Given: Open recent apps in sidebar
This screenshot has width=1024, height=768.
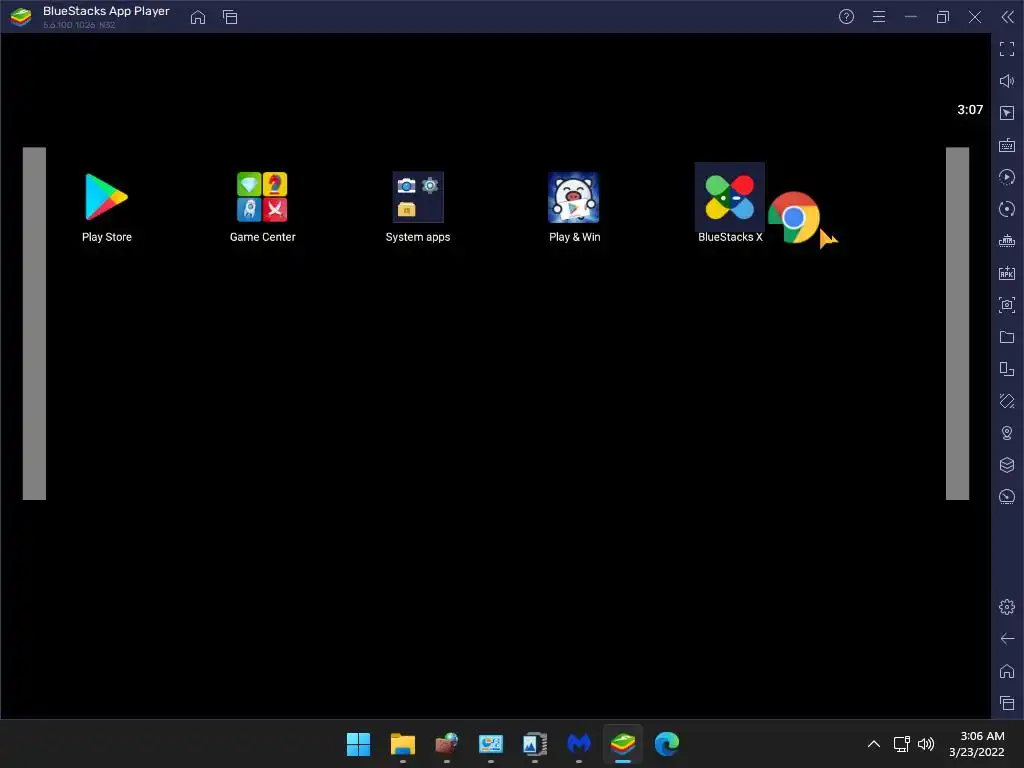Looking at the screenshot, I should pyautogui.click(x=1007, y=703).
